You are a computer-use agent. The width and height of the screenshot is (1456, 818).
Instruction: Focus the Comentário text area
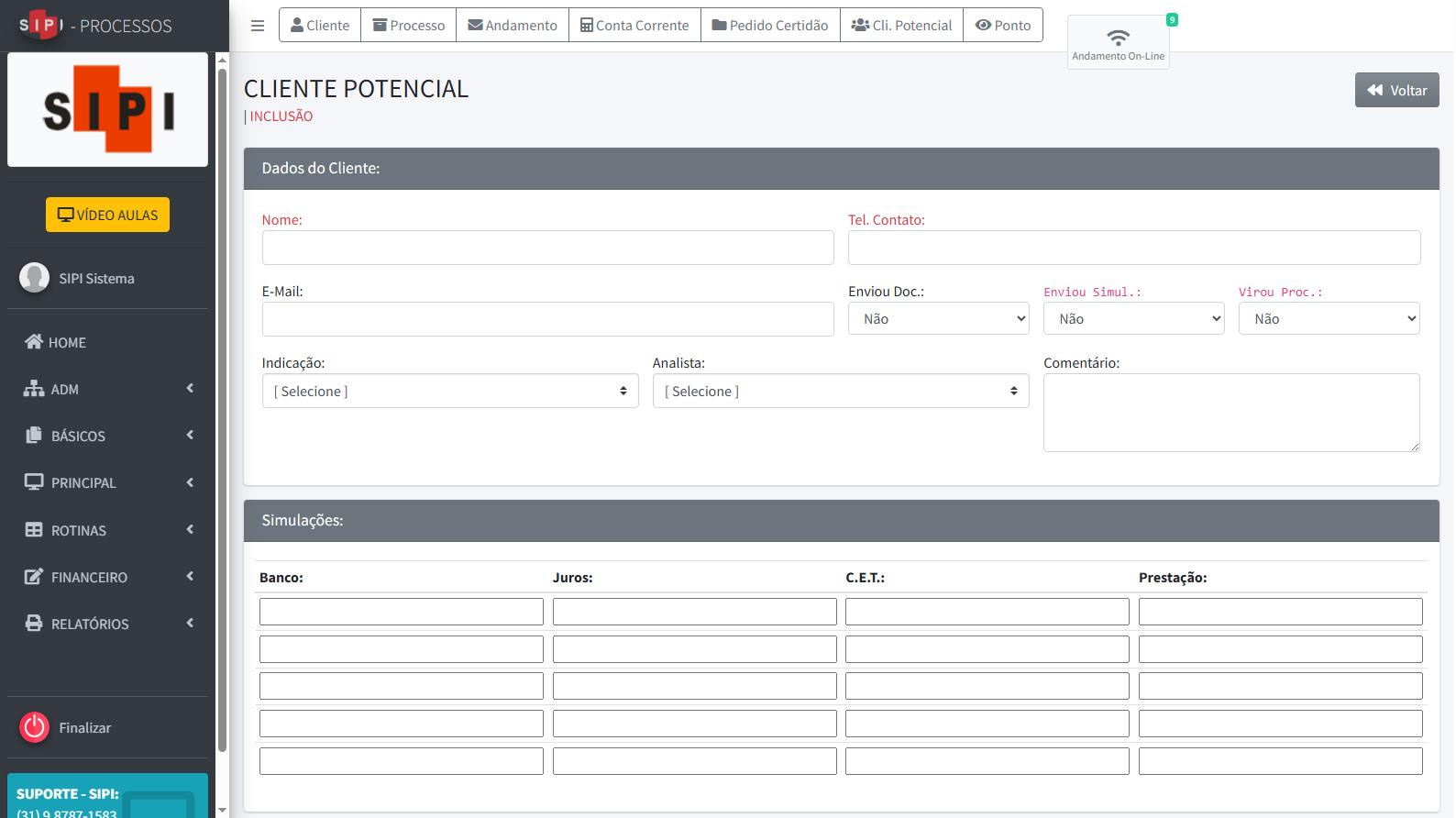1231,413
